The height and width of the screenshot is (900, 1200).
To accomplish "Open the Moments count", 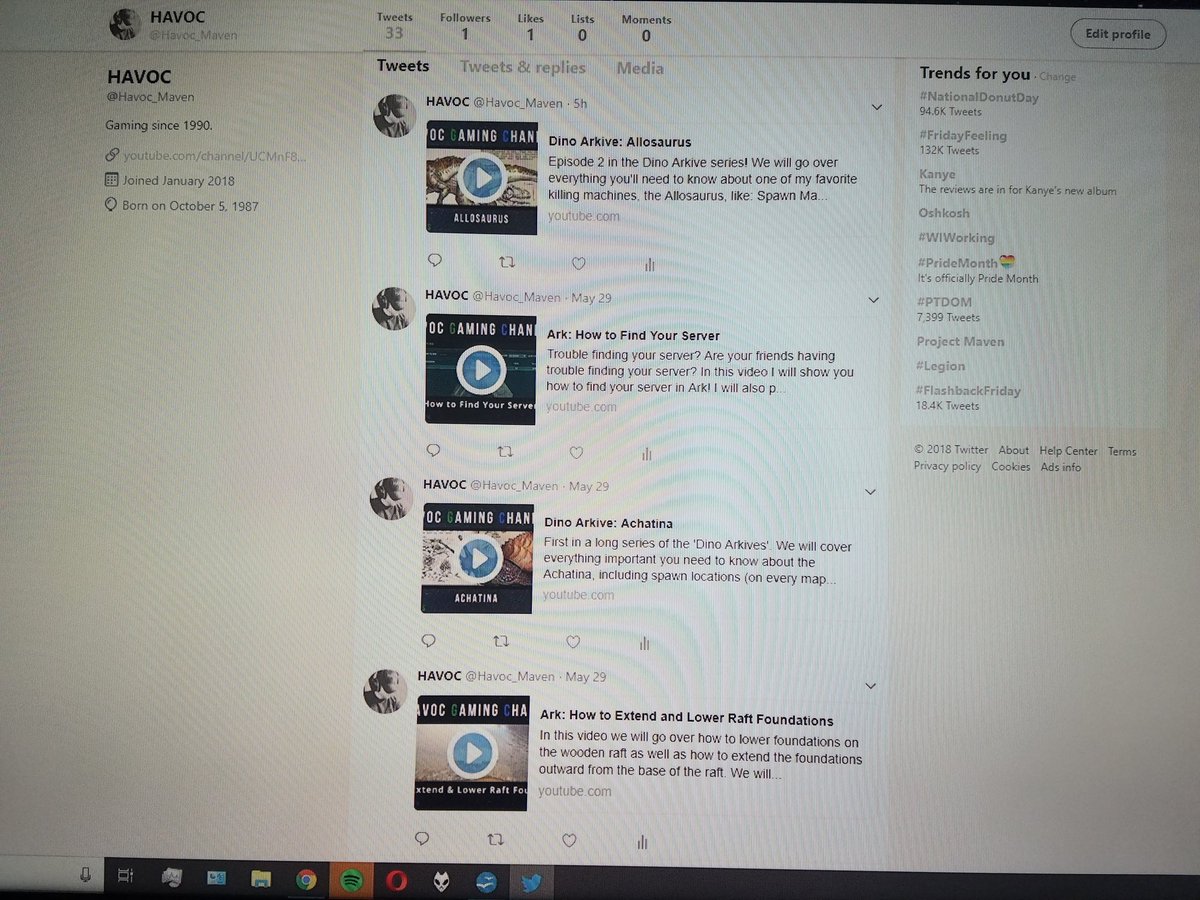I will 646,28.
